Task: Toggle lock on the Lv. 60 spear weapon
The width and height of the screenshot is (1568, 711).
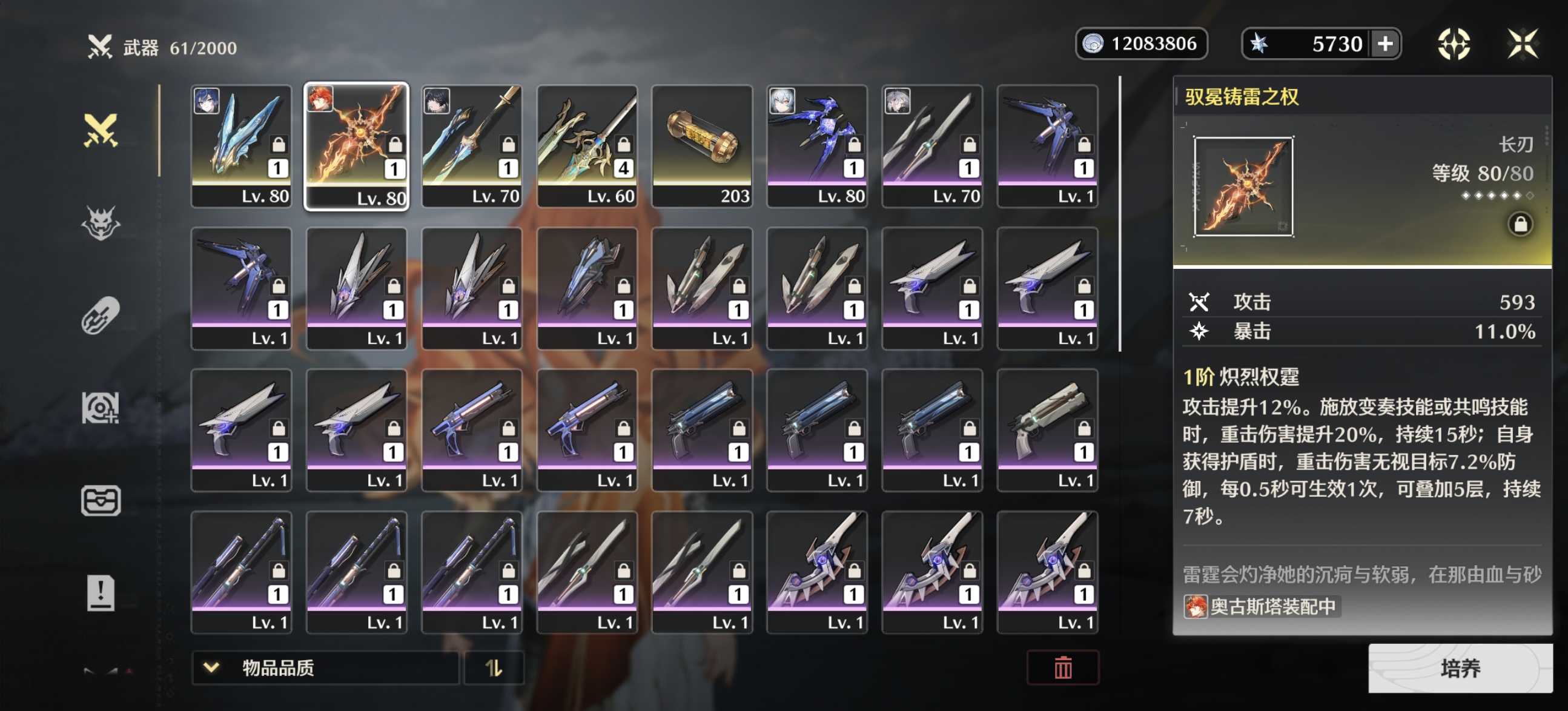Action: point(624,144)
